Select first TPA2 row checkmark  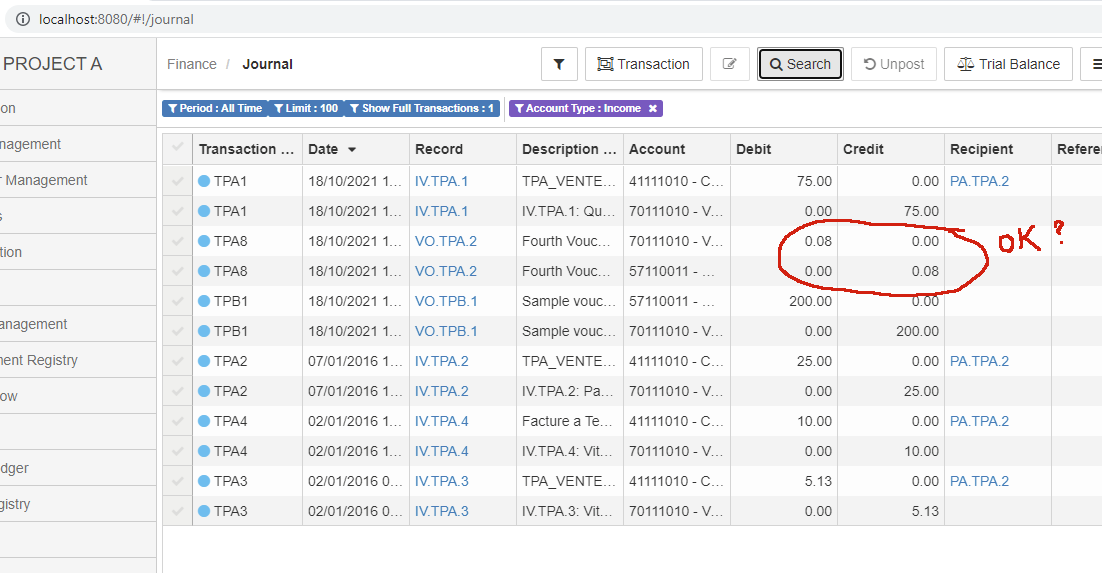pos(177,361)
